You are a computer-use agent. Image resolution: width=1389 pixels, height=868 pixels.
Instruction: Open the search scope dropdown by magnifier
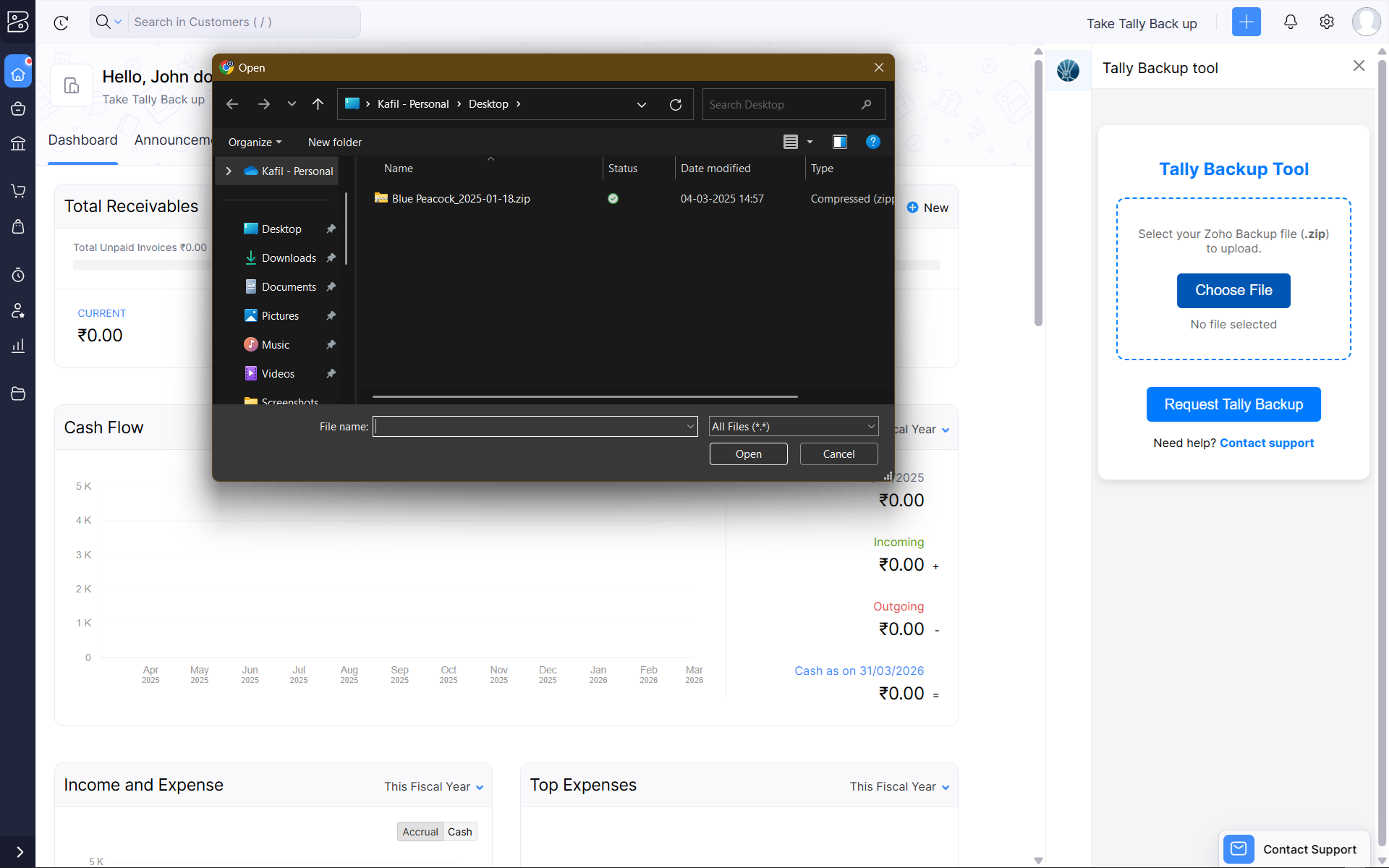109,22
